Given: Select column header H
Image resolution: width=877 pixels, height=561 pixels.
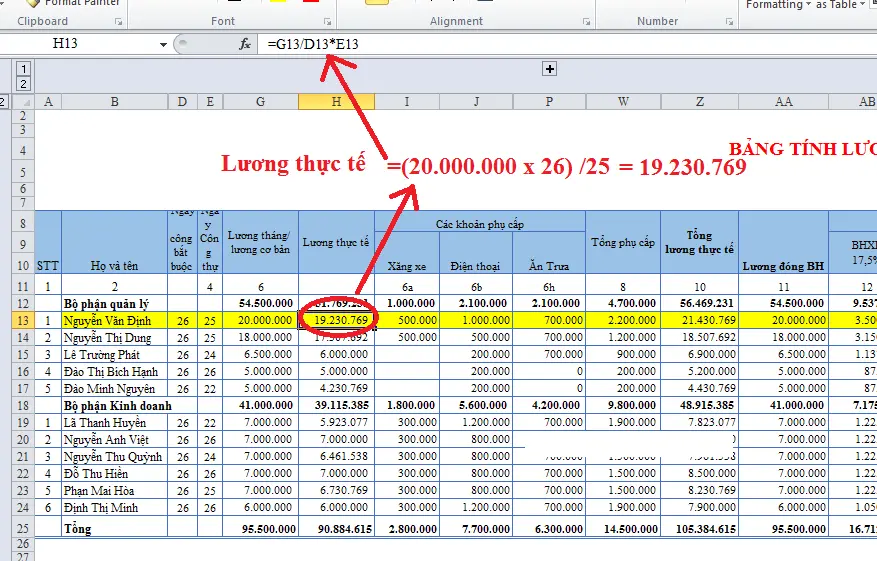Looking at the screenshot, I should point(336,102).
